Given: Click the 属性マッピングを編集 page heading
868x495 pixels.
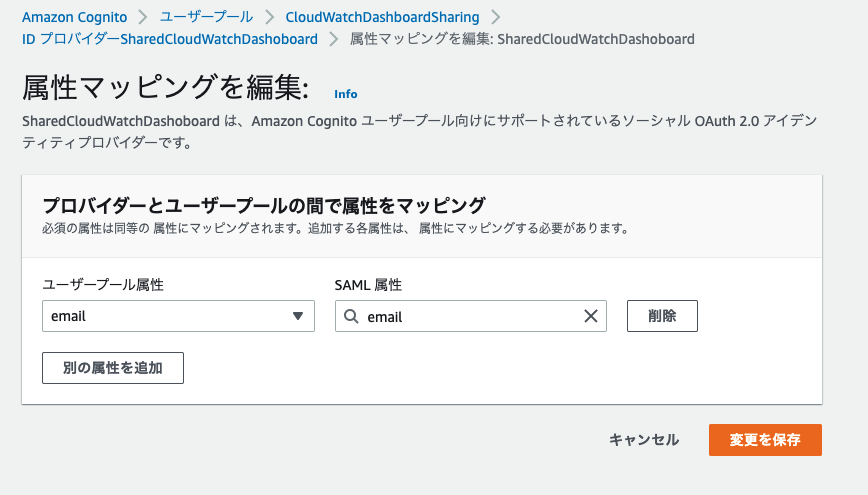Looking at the screenshot, I should click(x=166, y=88).
